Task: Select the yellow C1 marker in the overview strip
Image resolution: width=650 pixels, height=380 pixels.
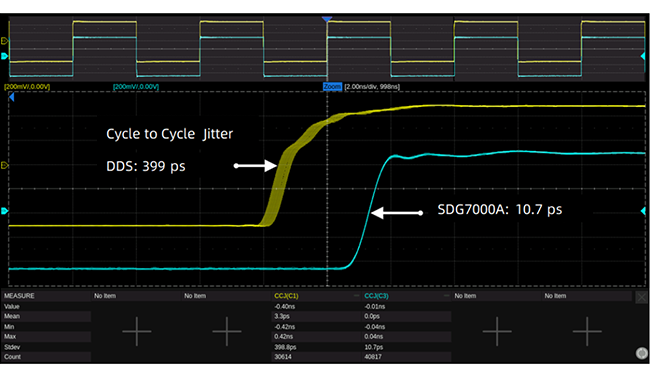Action: [x=5, y=41]
